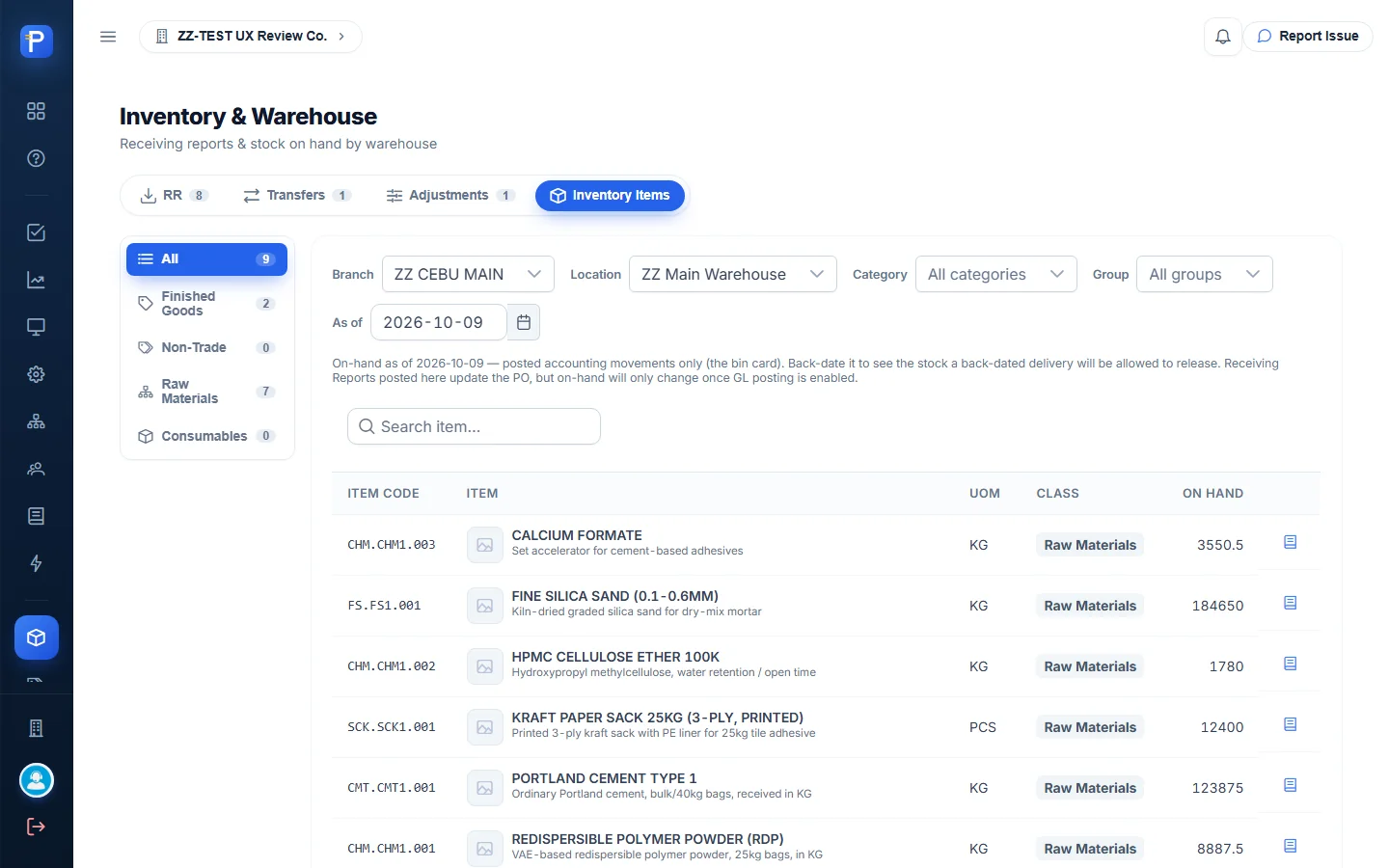Viewport: 1389px width, 868px height.
Task: Click thumbnail of REDISPERSIBLE POLYMER POWDER
Action: pos(485,849)
